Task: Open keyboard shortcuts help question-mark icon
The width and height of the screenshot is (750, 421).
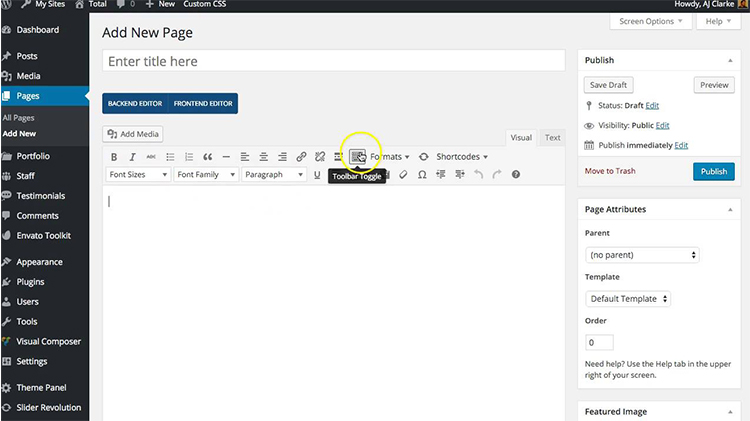Action: coord(516,175)
